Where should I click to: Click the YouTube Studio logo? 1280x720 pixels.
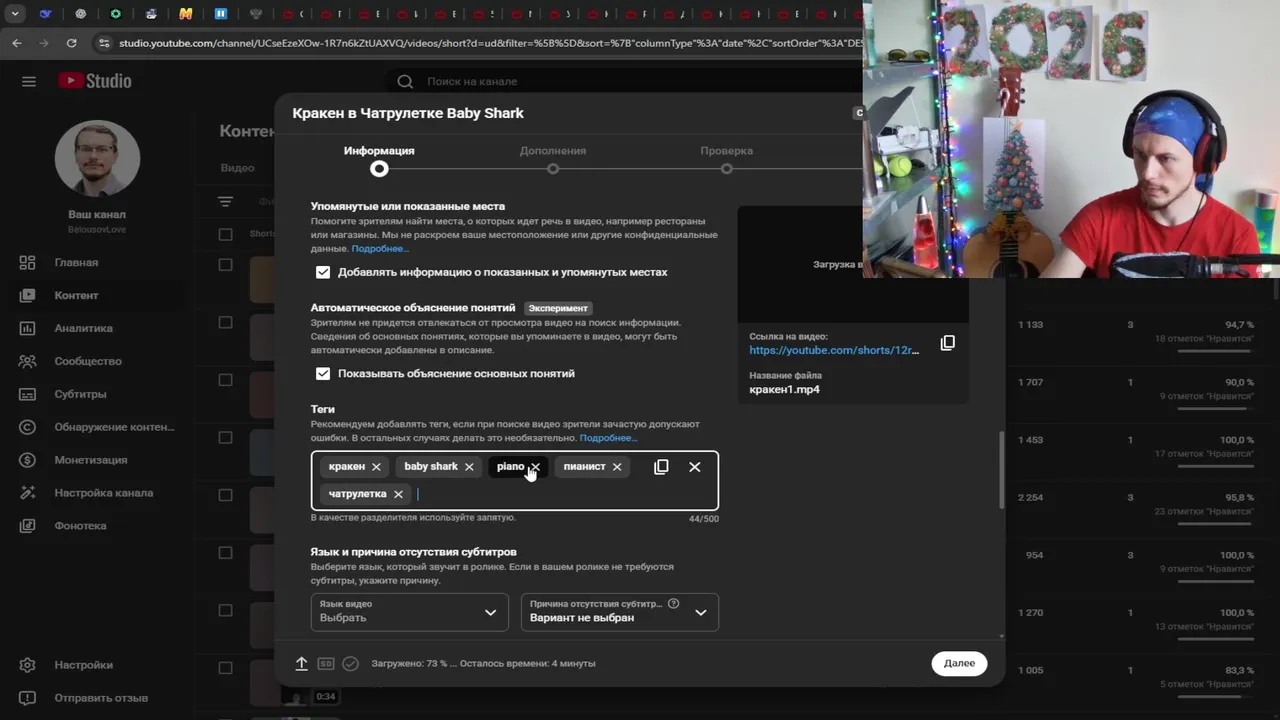click(94, 81)
